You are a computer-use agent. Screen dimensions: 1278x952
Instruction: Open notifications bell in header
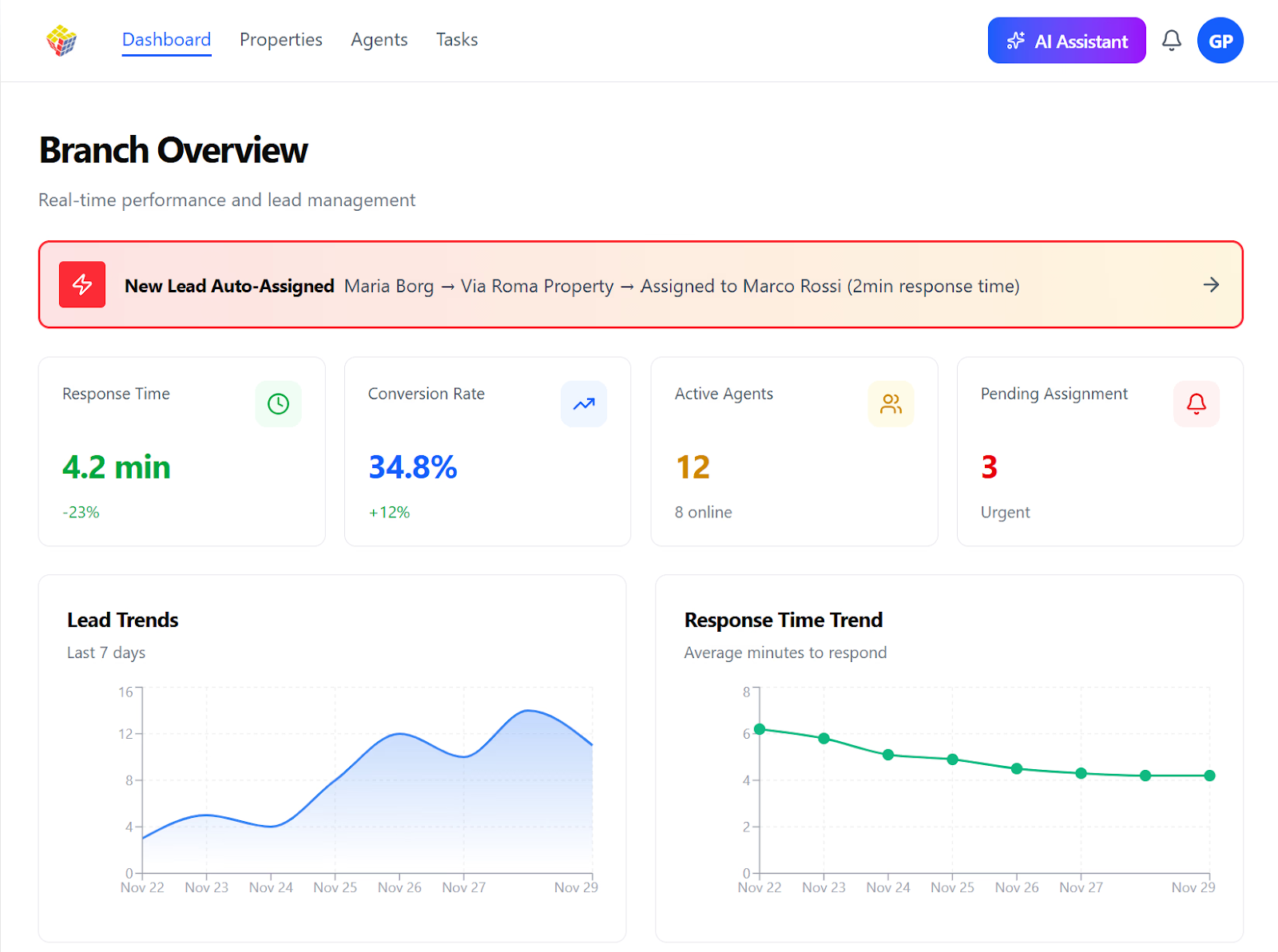point(1171,41)
